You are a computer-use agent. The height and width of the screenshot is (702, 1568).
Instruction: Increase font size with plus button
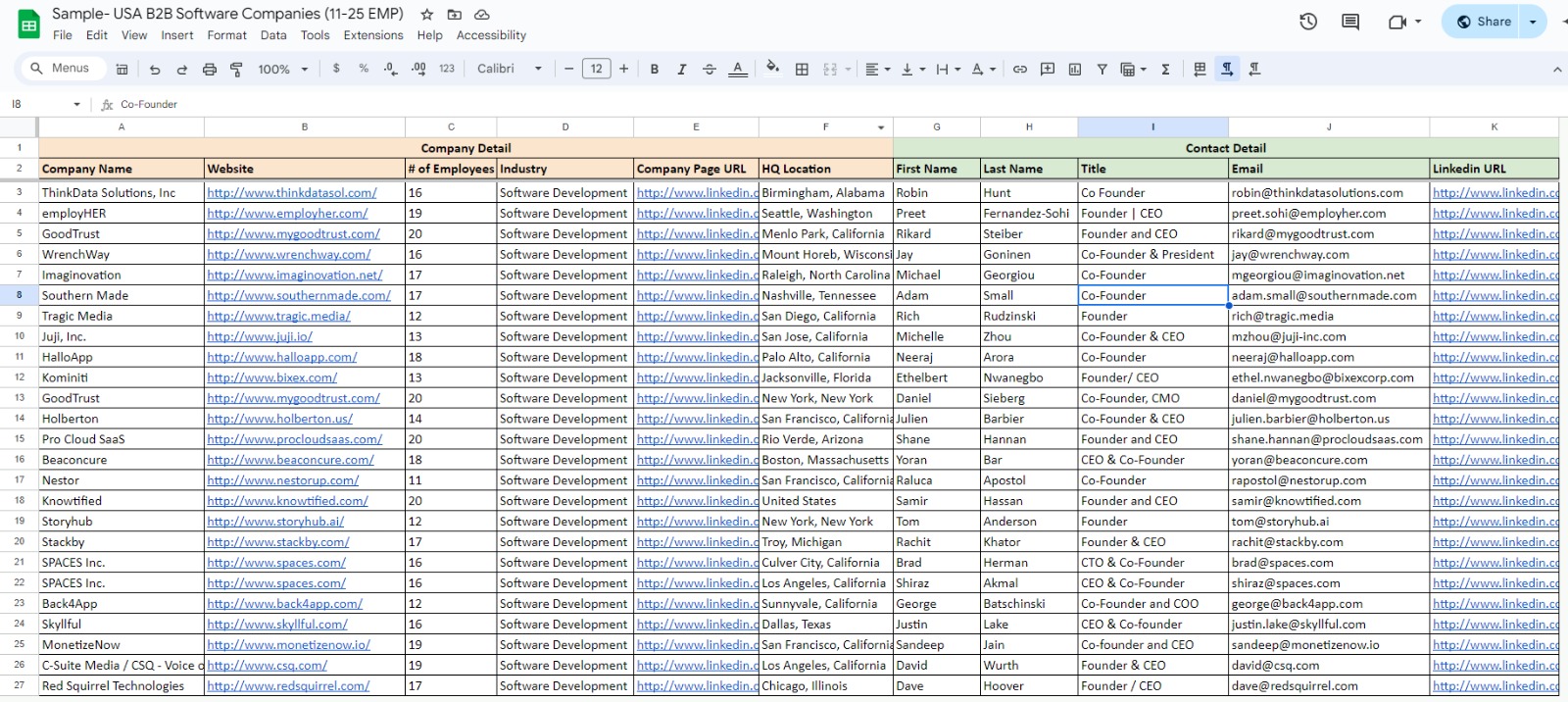click(x=623, y=69)
